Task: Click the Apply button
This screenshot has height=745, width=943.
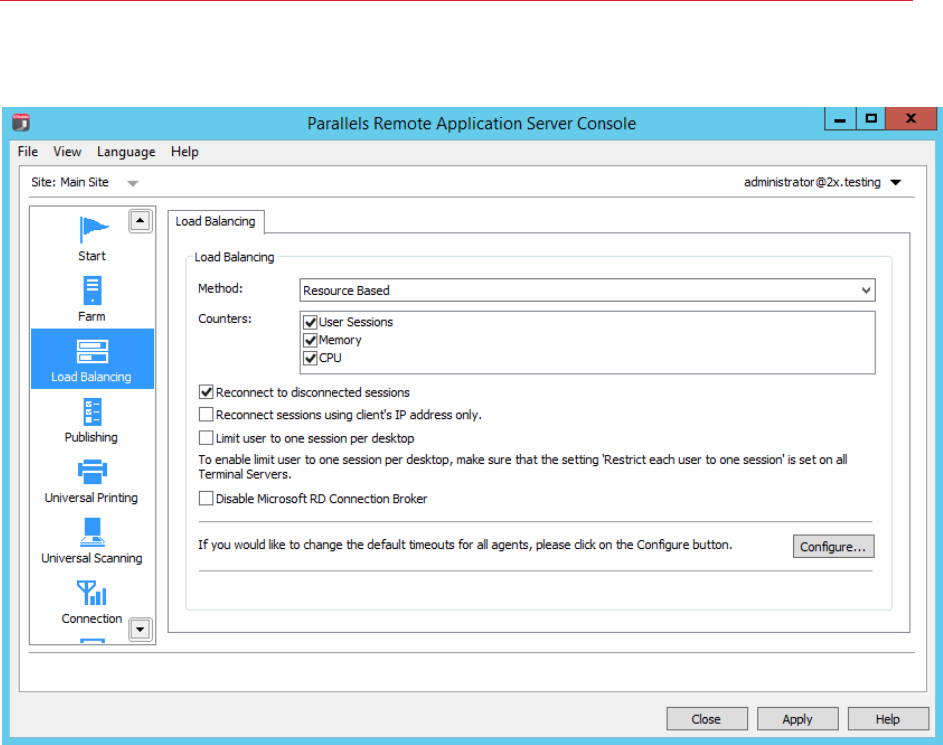Action: 797,719
